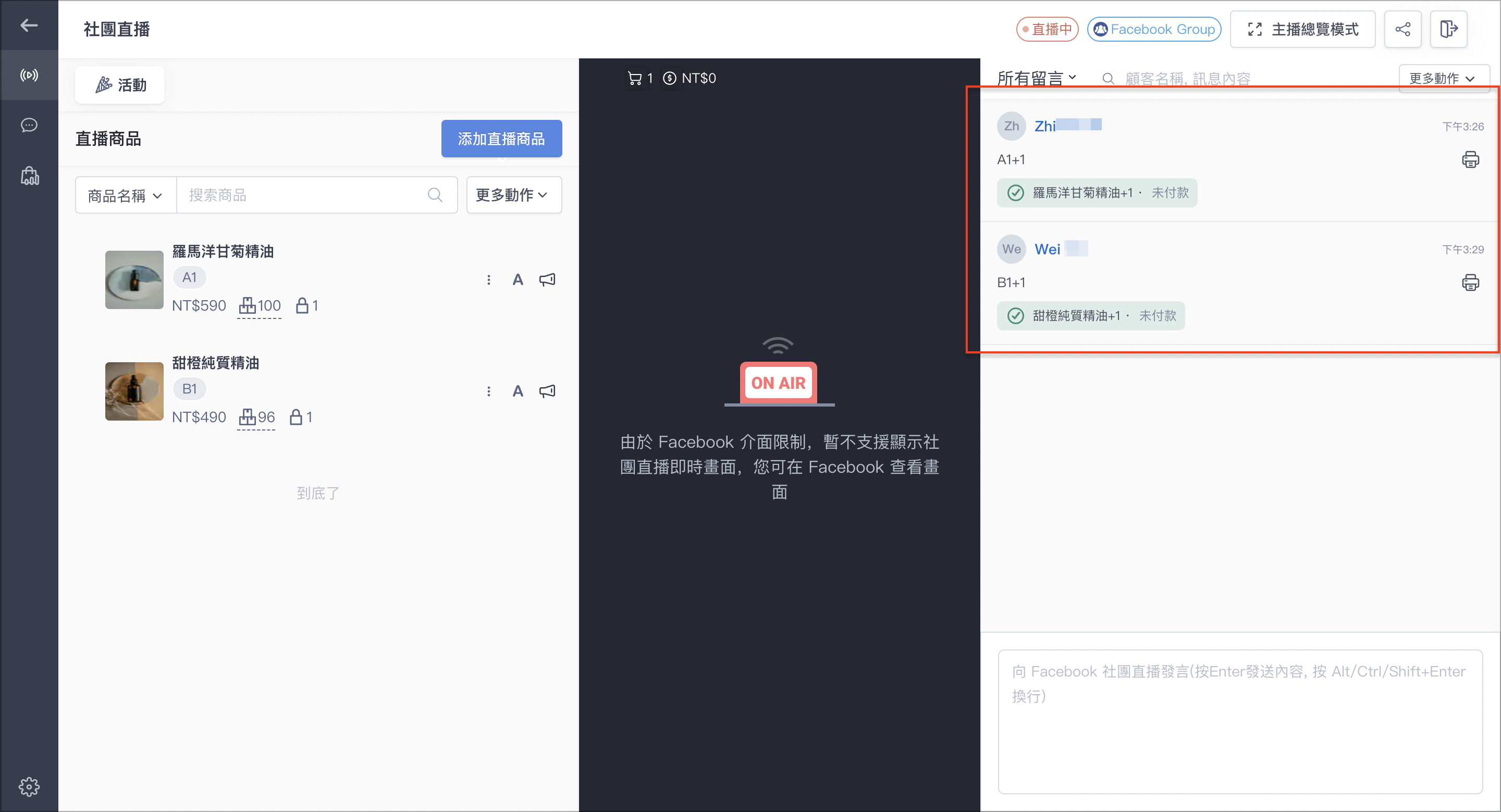The width and height of the screenshot is (1501, 812).
Task: Expand 更多動作 dropdown in products panel
Action: [x=513, y=195]
